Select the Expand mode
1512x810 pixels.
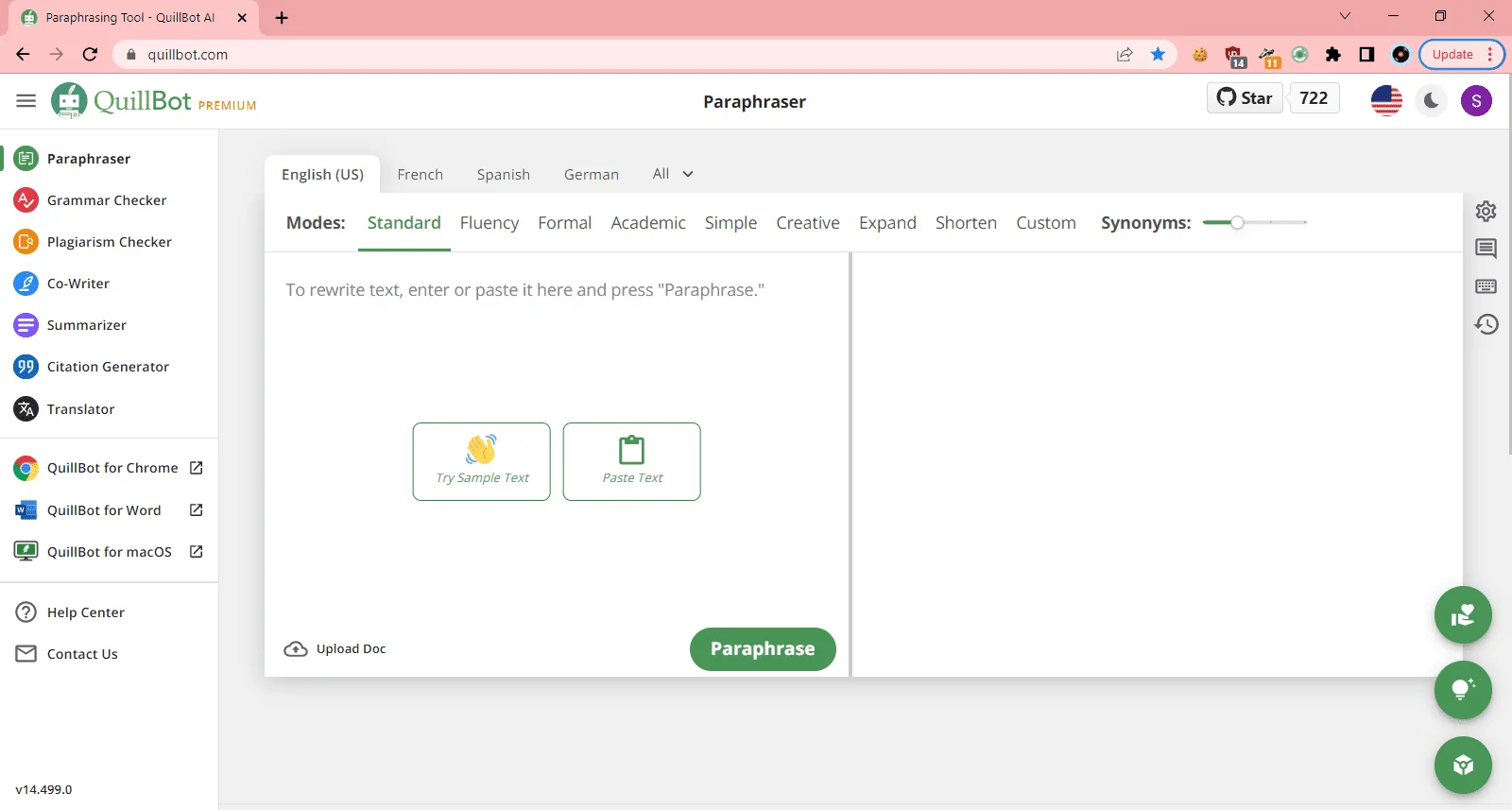[x=887, y=223]
